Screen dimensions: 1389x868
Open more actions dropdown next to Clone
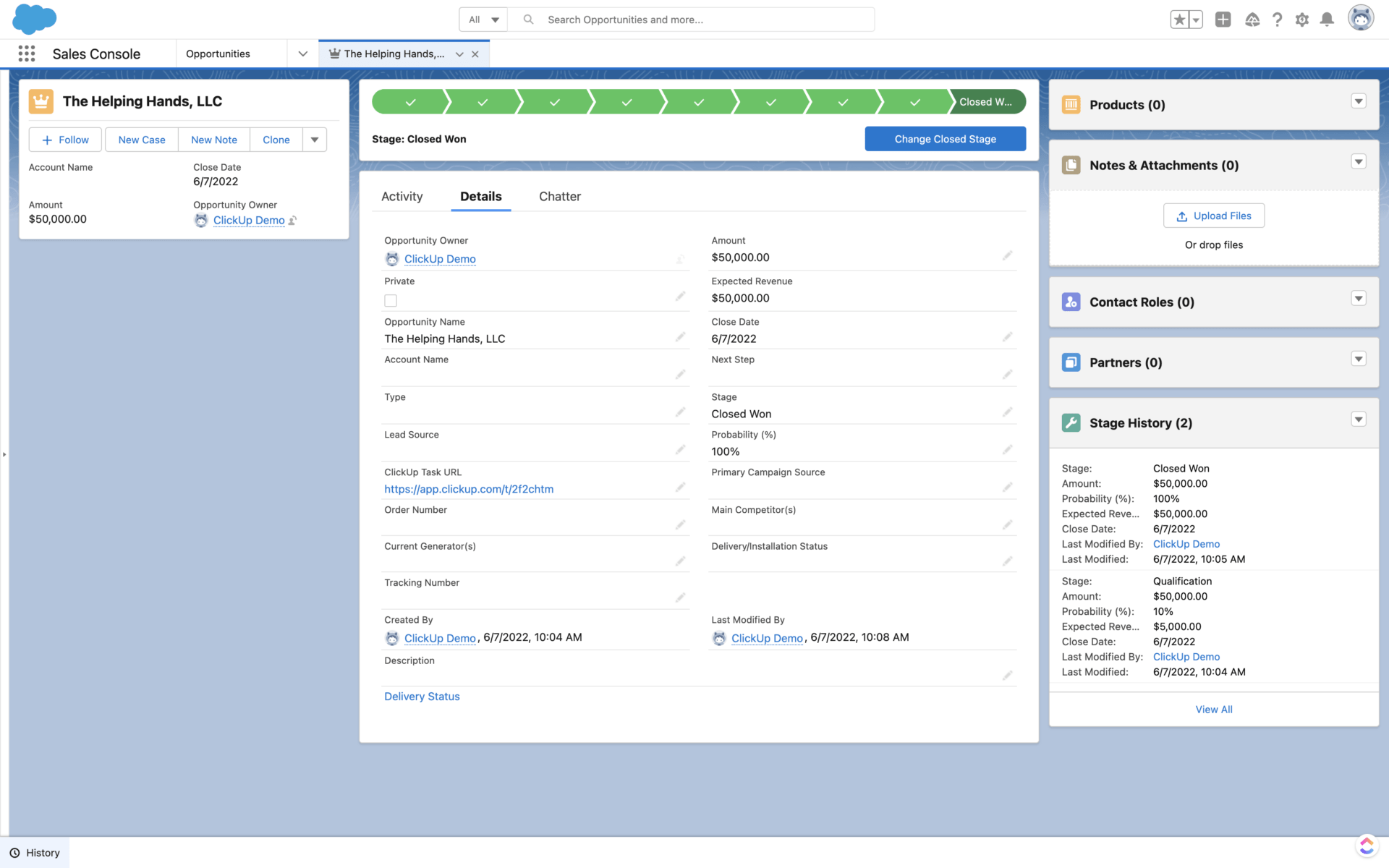click(x=315, y=140)
